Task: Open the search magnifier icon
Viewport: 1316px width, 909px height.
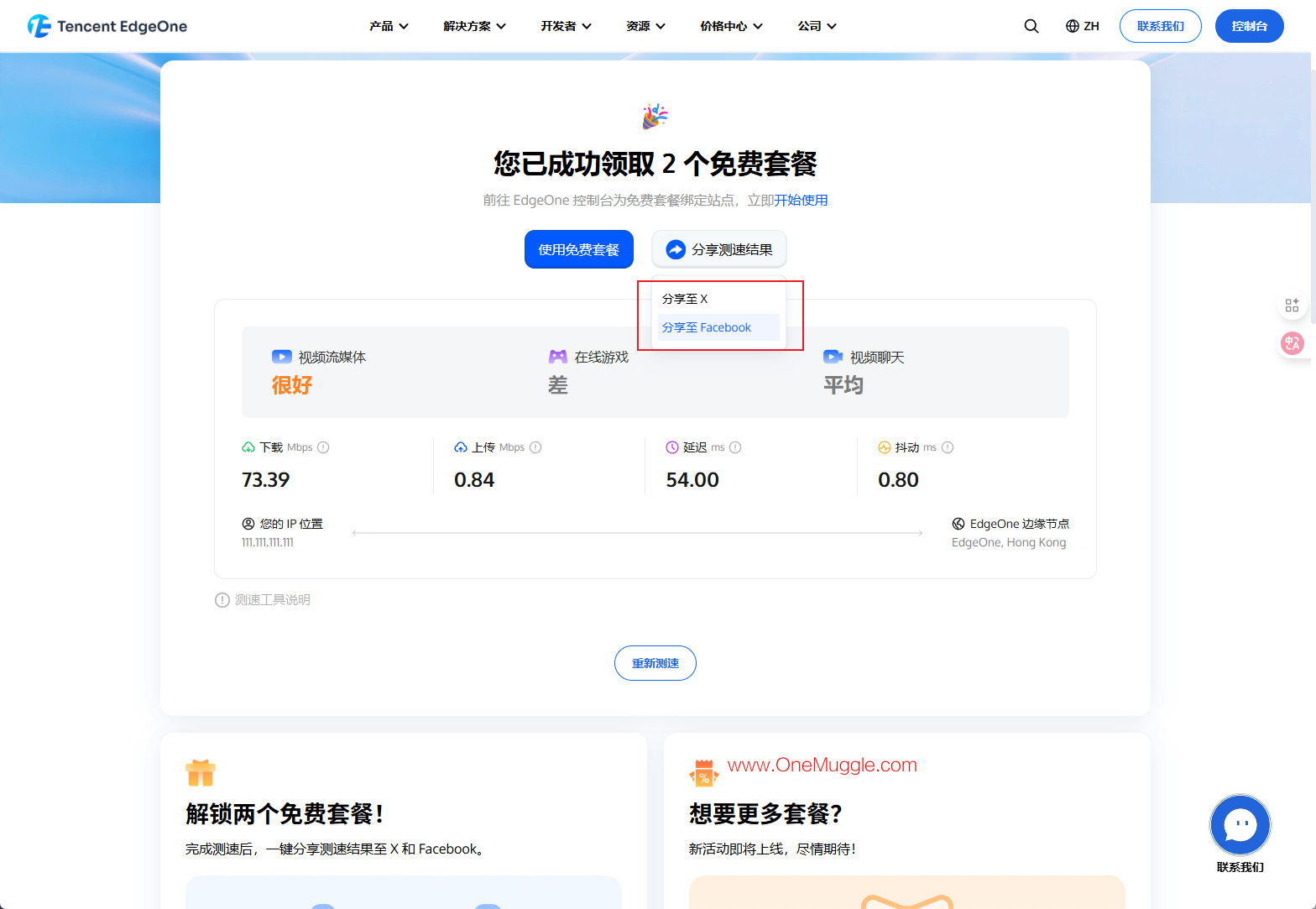Action: coord(1031,26)
